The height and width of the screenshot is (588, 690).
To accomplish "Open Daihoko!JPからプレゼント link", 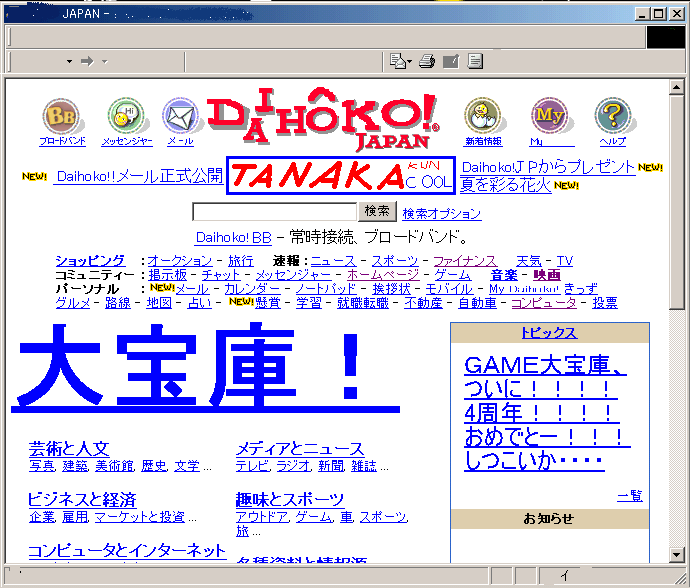I will coord(548,167).
